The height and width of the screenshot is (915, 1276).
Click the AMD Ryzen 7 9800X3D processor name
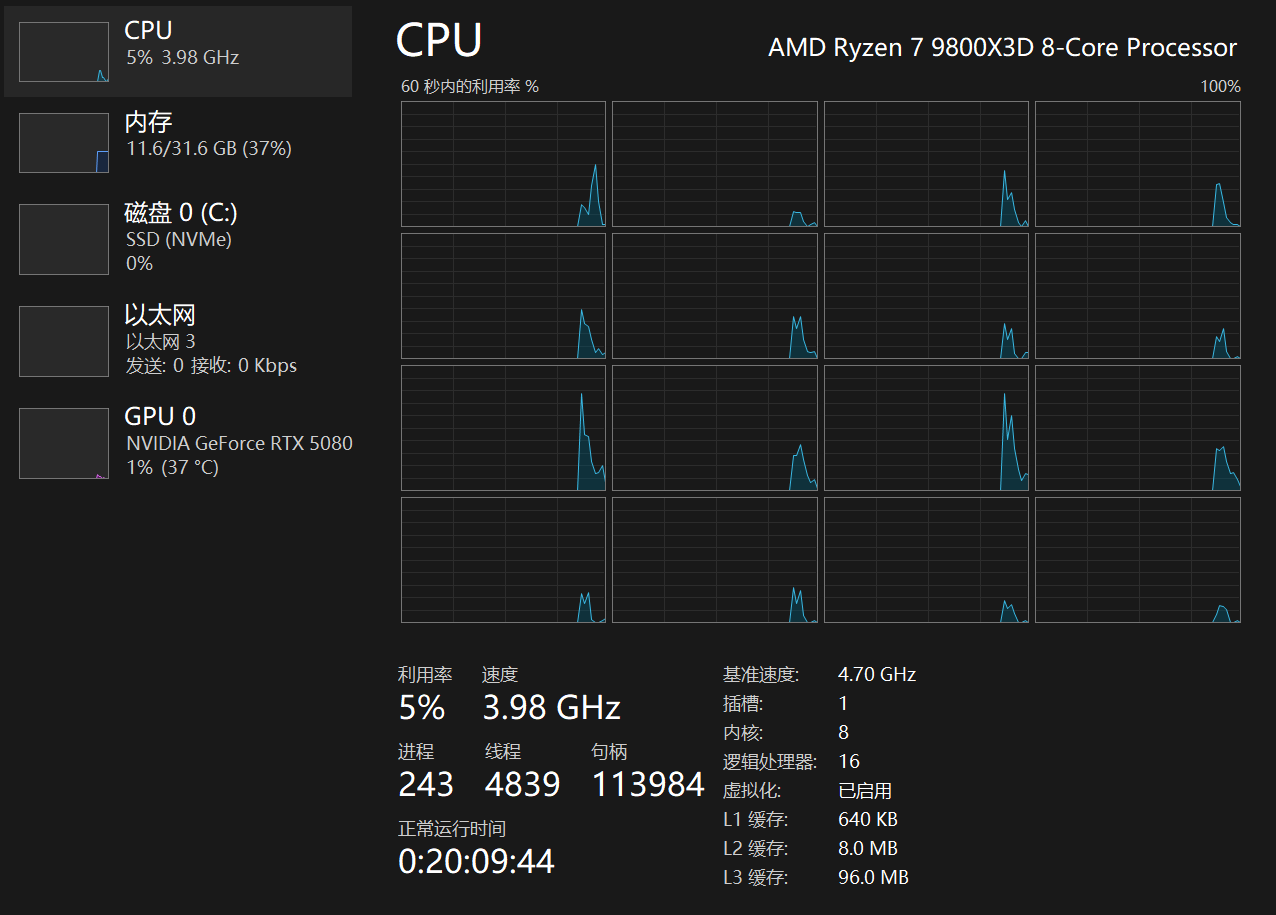pyautogui.click(x=1002, y=47)
